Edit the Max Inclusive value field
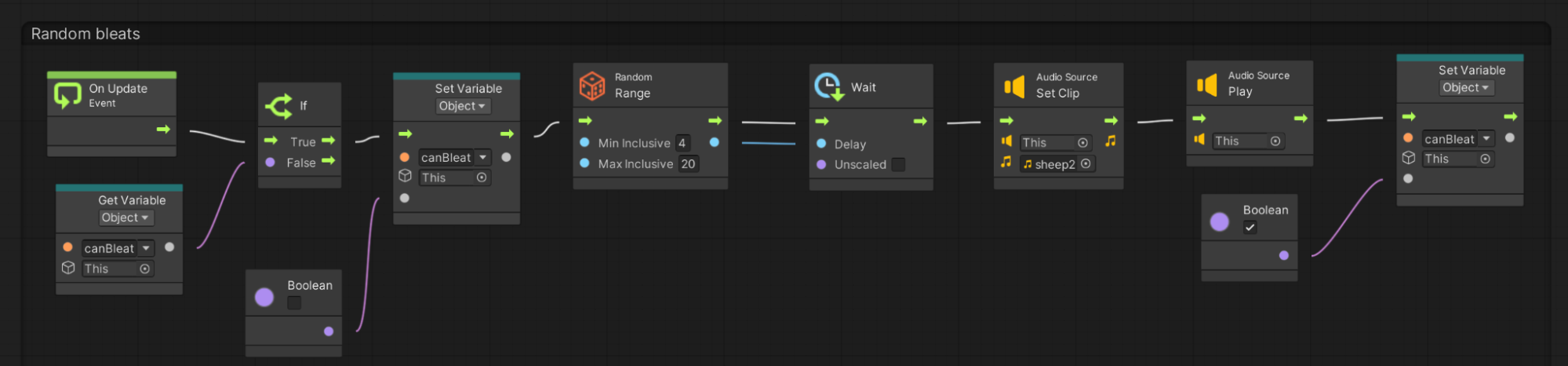Image resolution: width=1568 pixels, height=366 pixels. [688, 164]
